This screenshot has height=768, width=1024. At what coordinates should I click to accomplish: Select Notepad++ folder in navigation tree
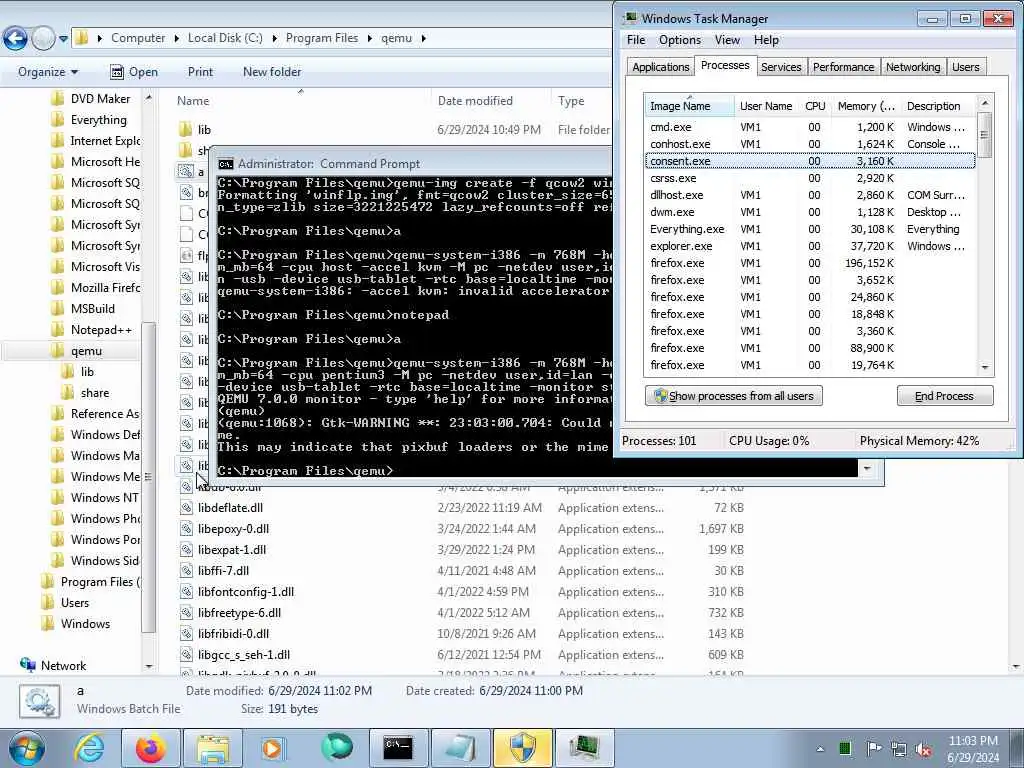coord(101,330)
